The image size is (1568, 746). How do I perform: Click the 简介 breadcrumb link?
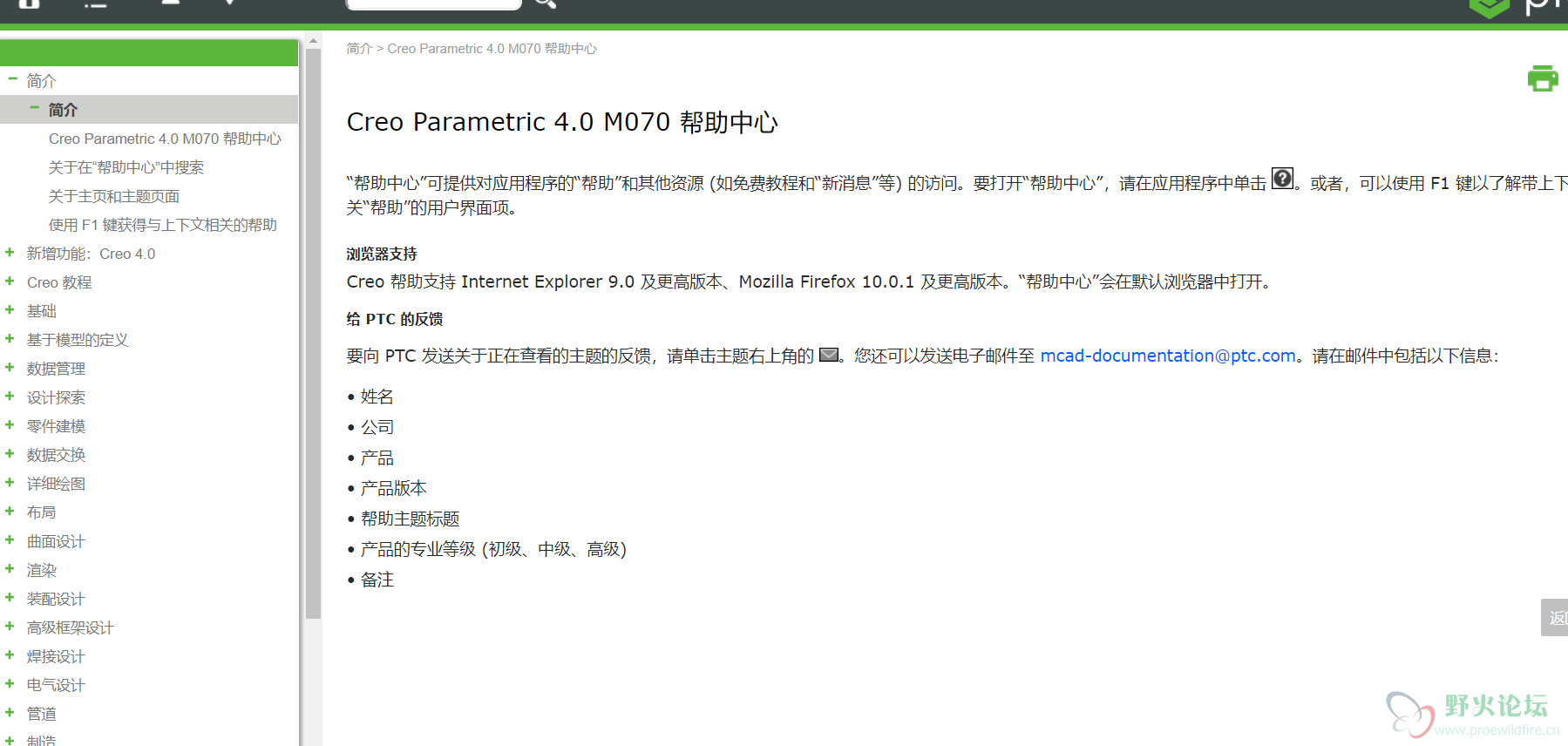click(x=359, y=49)
